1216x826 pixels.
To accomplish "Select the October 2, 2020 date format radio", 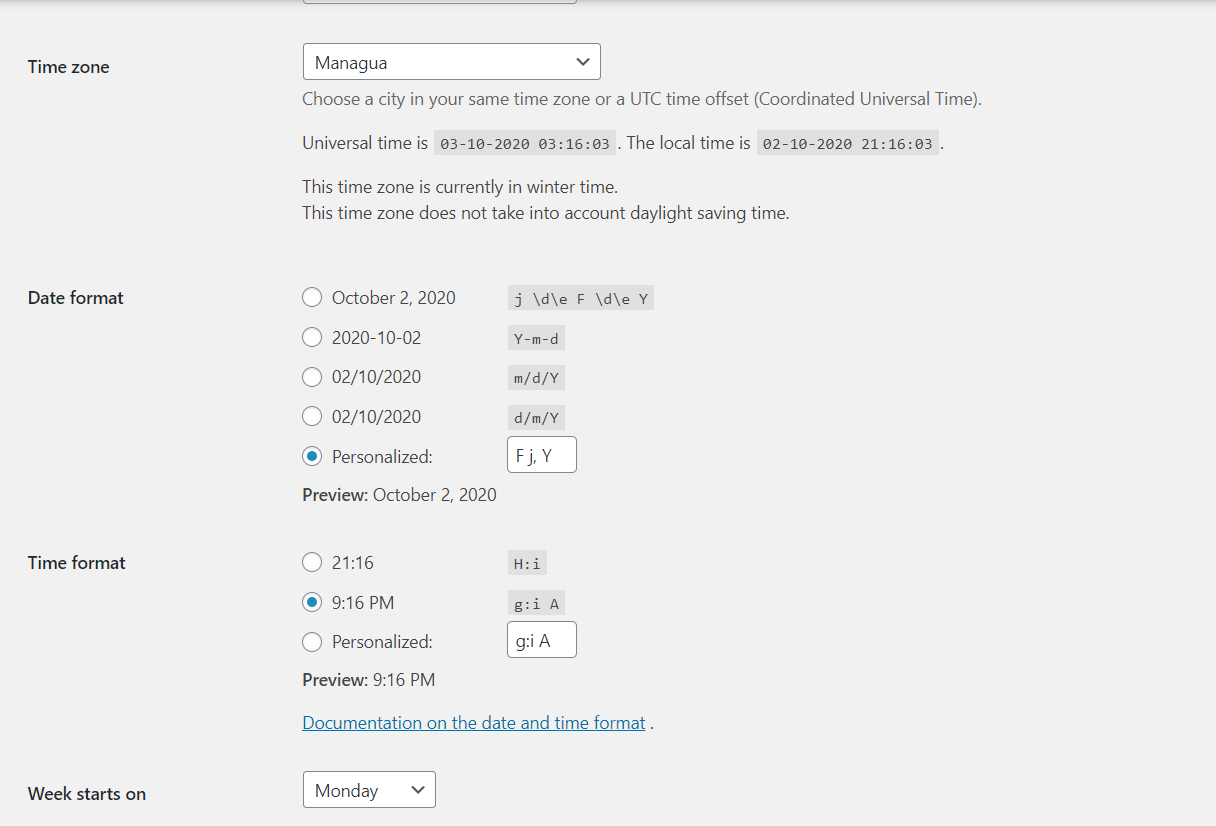I will click(312, 297).
